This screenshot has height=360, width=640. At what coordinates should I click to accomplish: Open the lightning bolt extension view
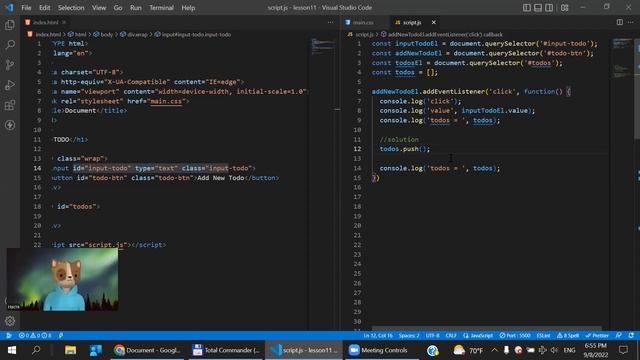(x=10, y=125)
